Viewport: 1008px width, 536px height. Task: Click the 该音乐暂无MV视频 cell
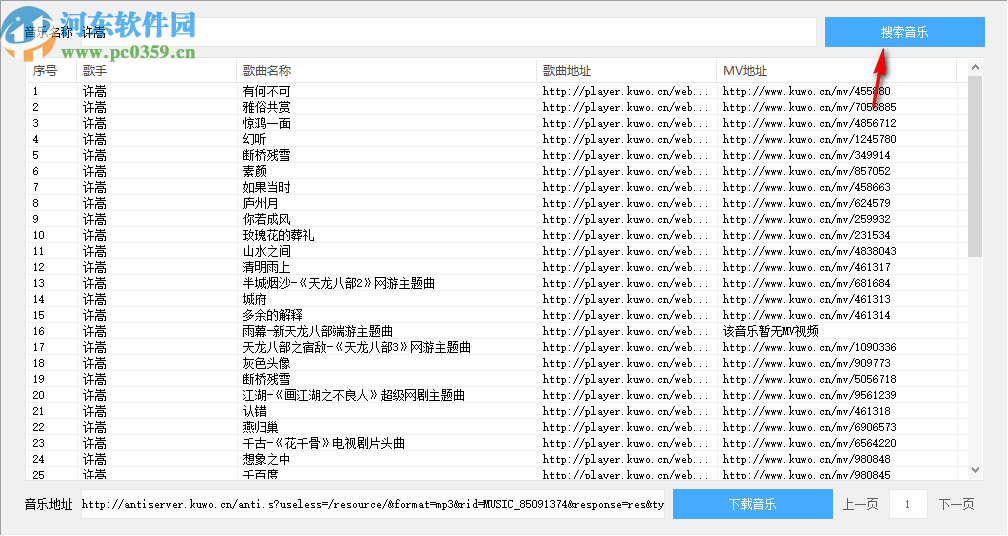(x=771, y=332)
